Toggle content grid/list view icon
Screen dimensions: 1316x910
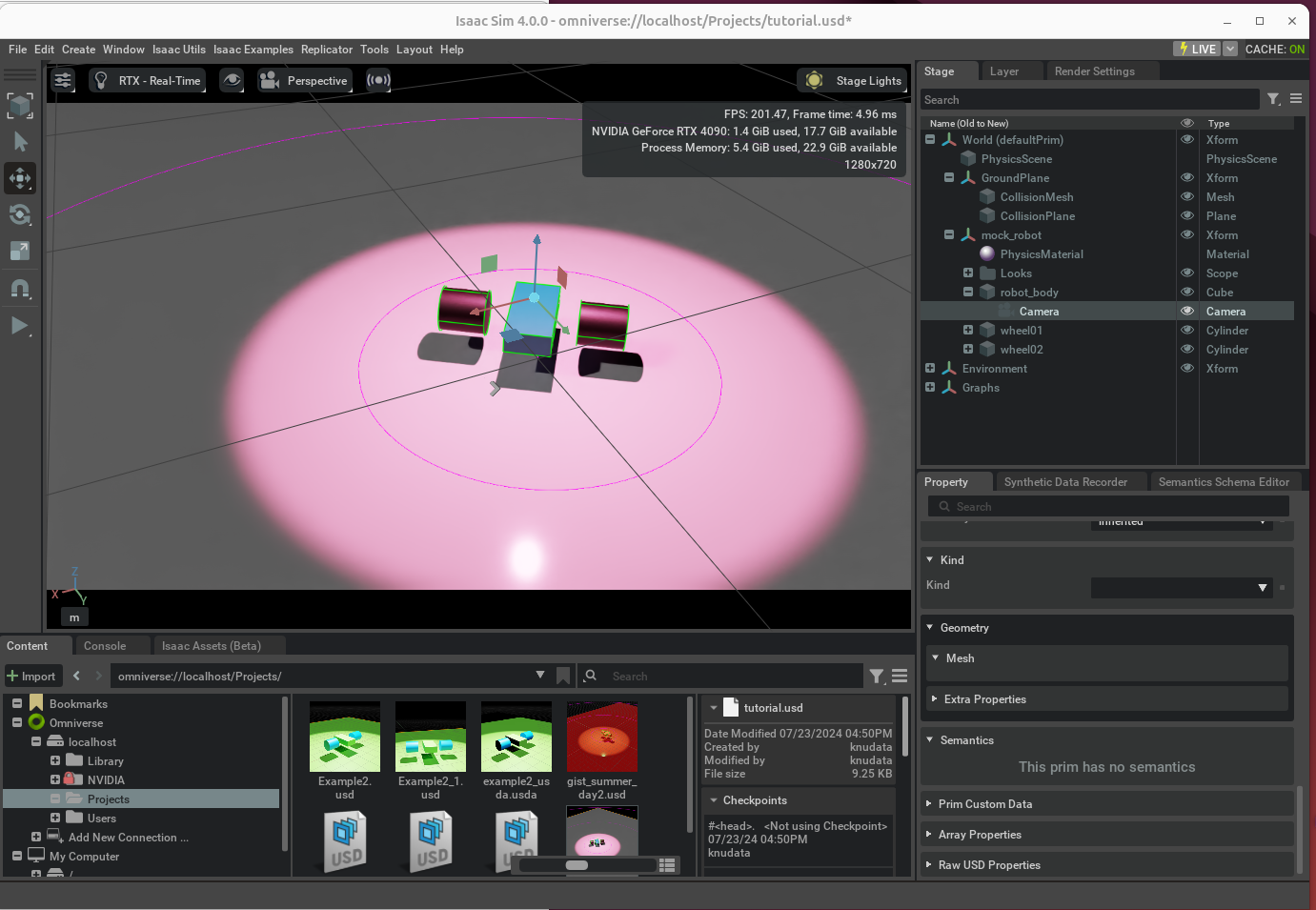pyautogui.click(x=668, y=865)
